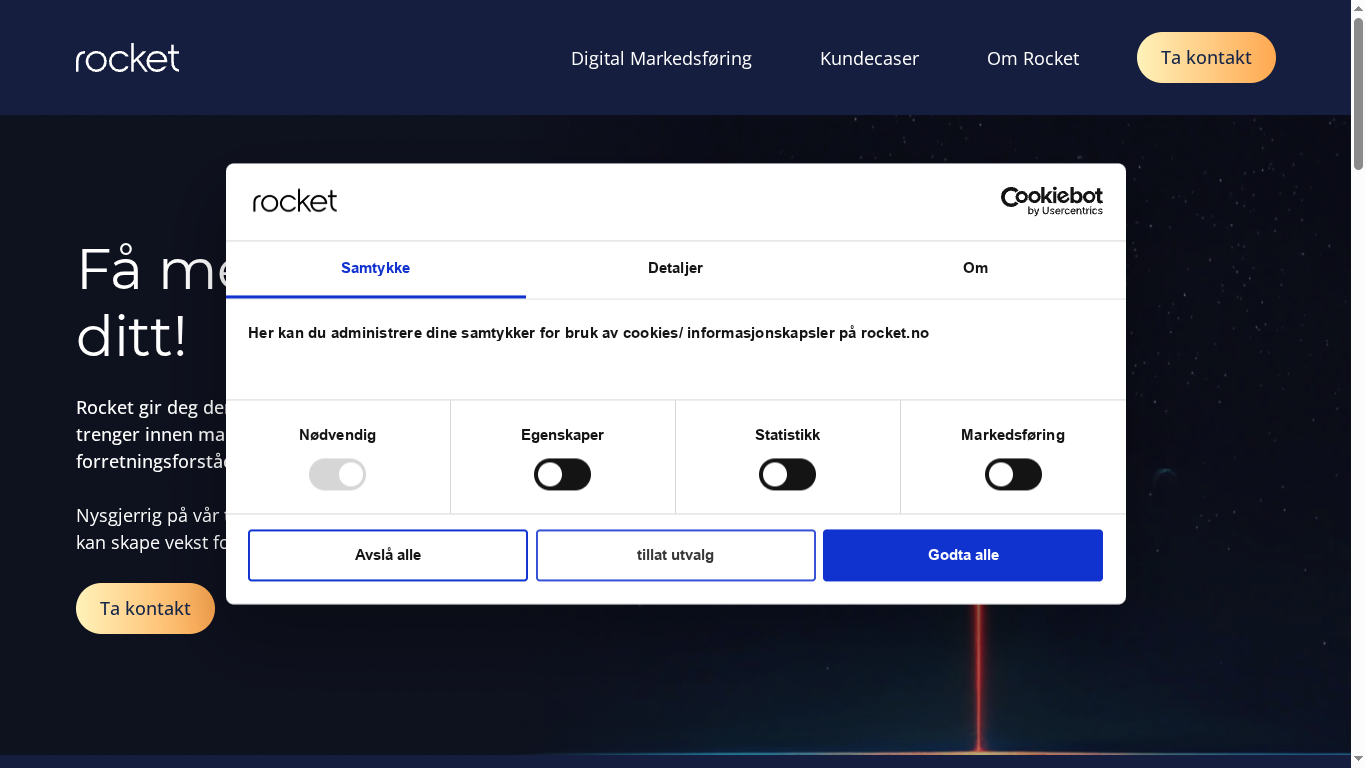Enable the Markedsføring cookies toggle
Screen dimensions: 1366x768
pos(1013,474)
